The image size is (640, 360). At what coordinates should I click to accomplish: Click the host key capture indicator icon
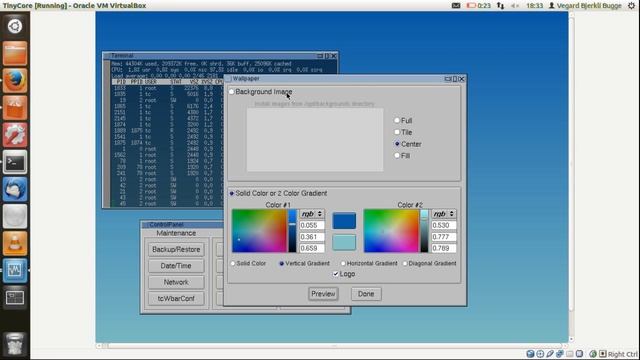[x=602, y=354]
